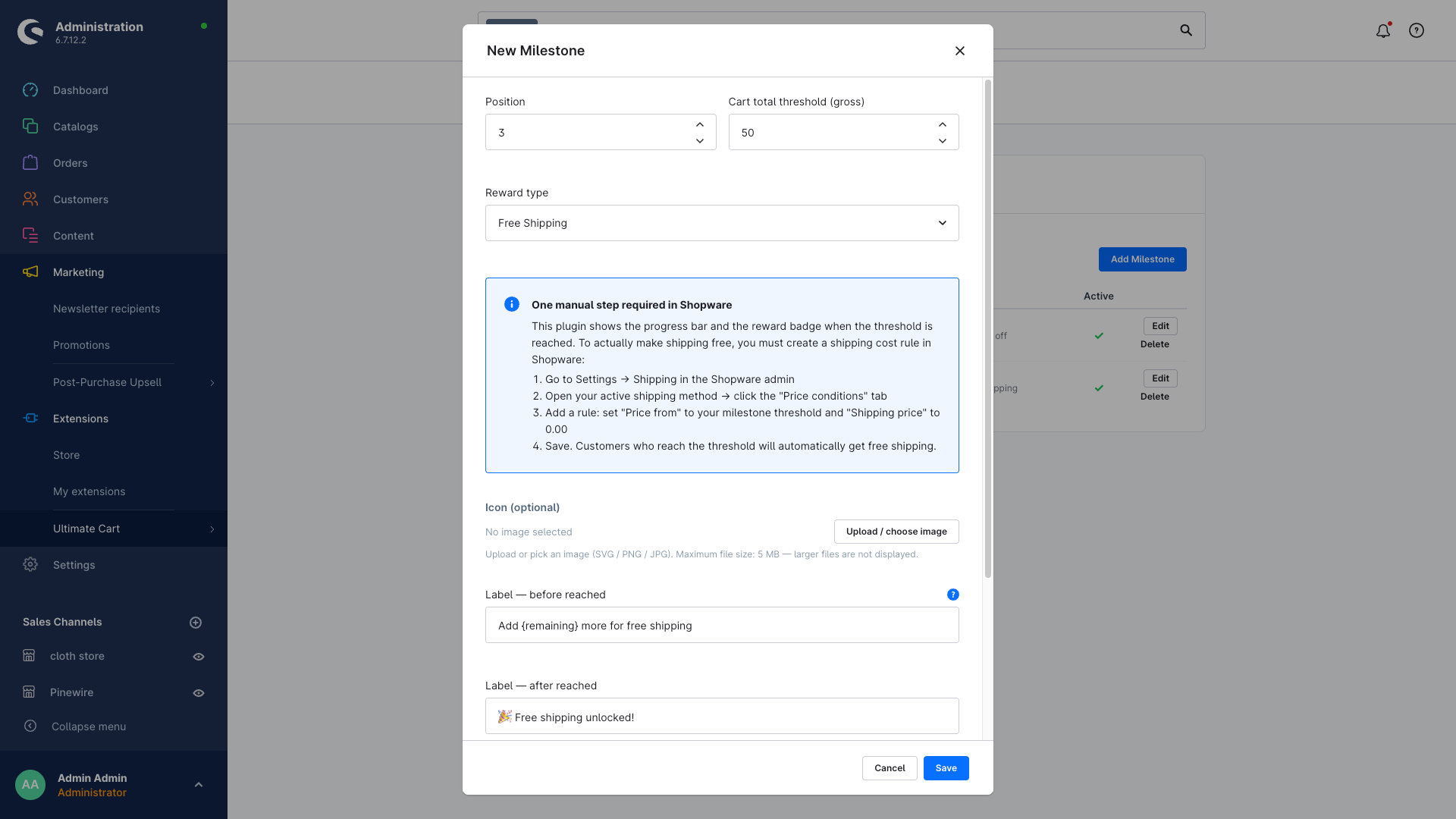
Task: Click the Catalogs icon
Action: (x=30, y=127)
